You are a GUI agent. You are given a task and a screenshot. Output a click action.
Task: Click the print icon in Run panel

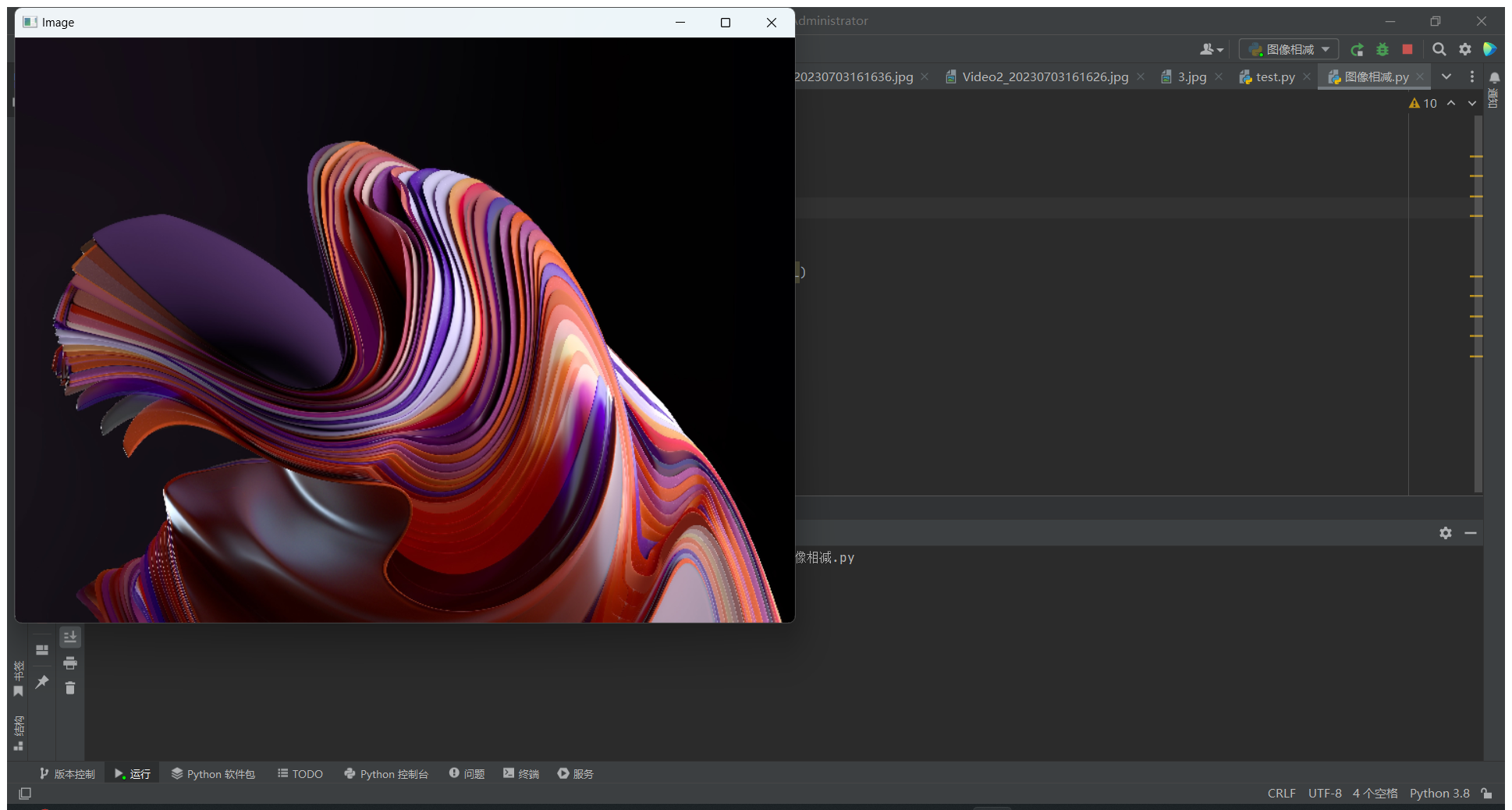coord(70,663)
